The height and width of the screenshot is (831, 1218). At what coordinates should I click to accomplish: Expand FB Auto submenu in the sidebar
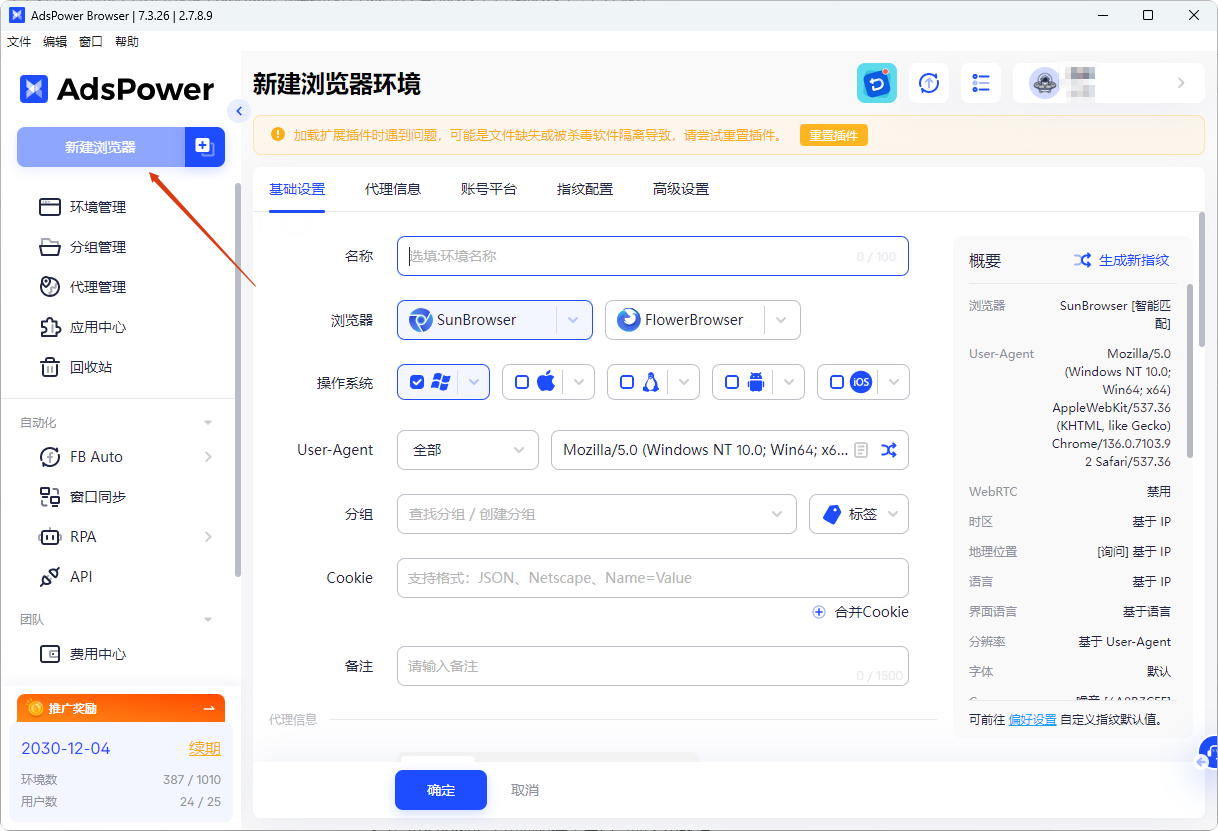(208, 457)
